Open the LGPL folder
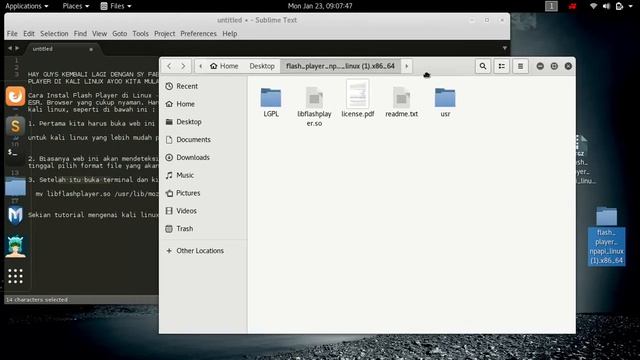Screen dimensions: 640x360 pyautogui.click(x=271, y=103)
